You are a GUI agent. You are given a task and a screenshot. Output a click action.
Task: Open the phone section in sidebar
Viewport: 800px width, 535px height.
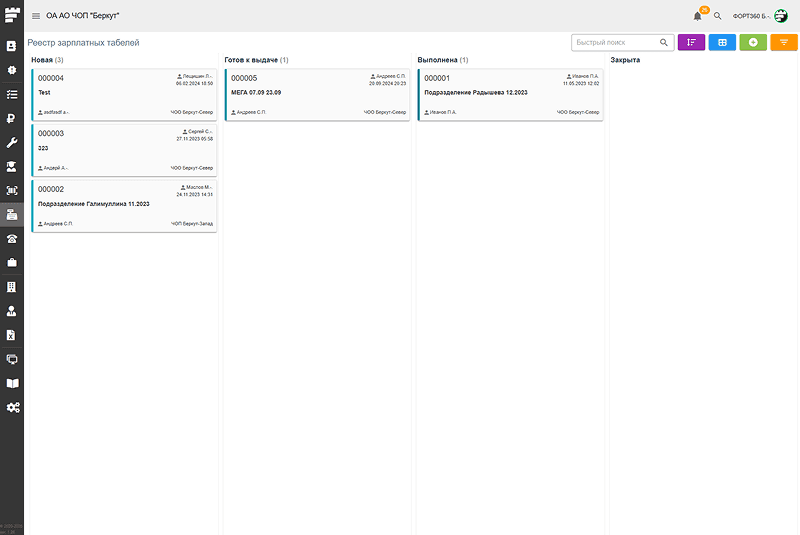12,238
